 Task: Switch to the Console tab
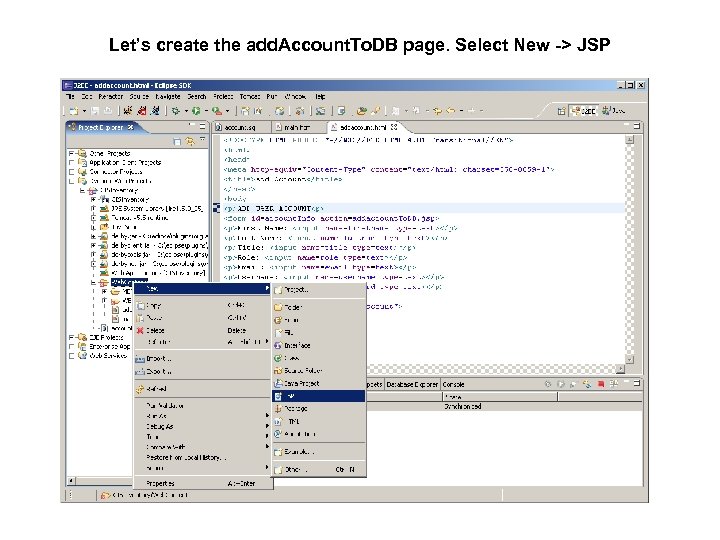click(x=453, y=384)
